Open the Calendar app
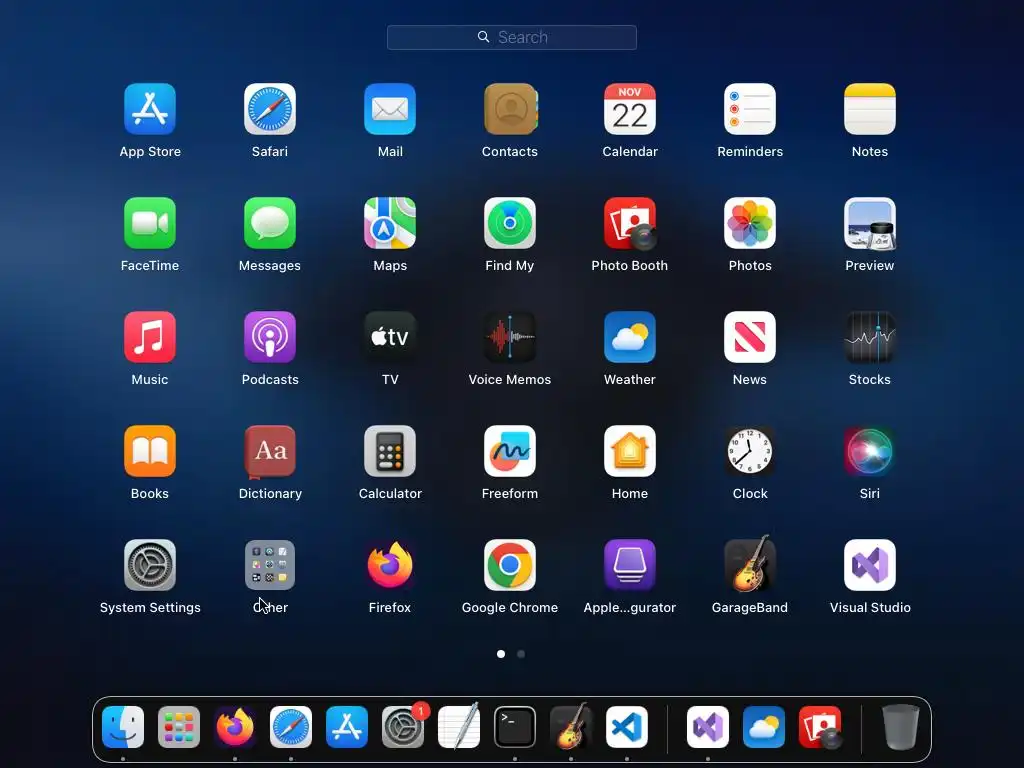Screen dimensions: 1024x768 coord(630,109)
